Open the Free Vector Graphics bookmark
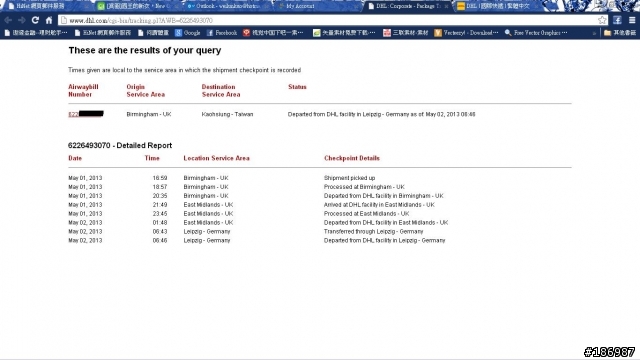The height and width of the screenshot is (360, 640). [x=536, y=33]
